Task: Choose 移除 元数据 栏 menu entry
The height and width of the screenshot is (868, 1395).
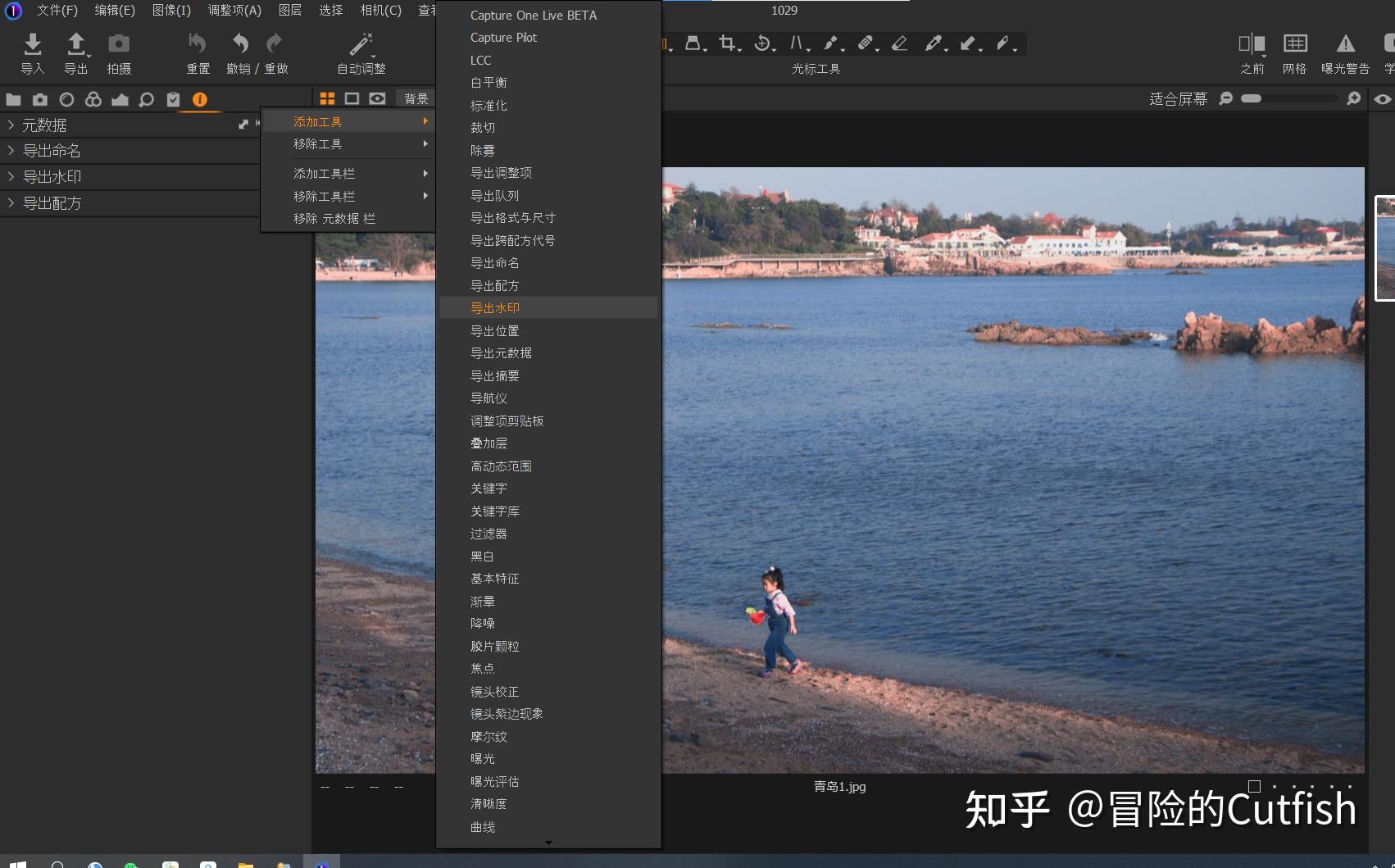Action: [348, 219]
